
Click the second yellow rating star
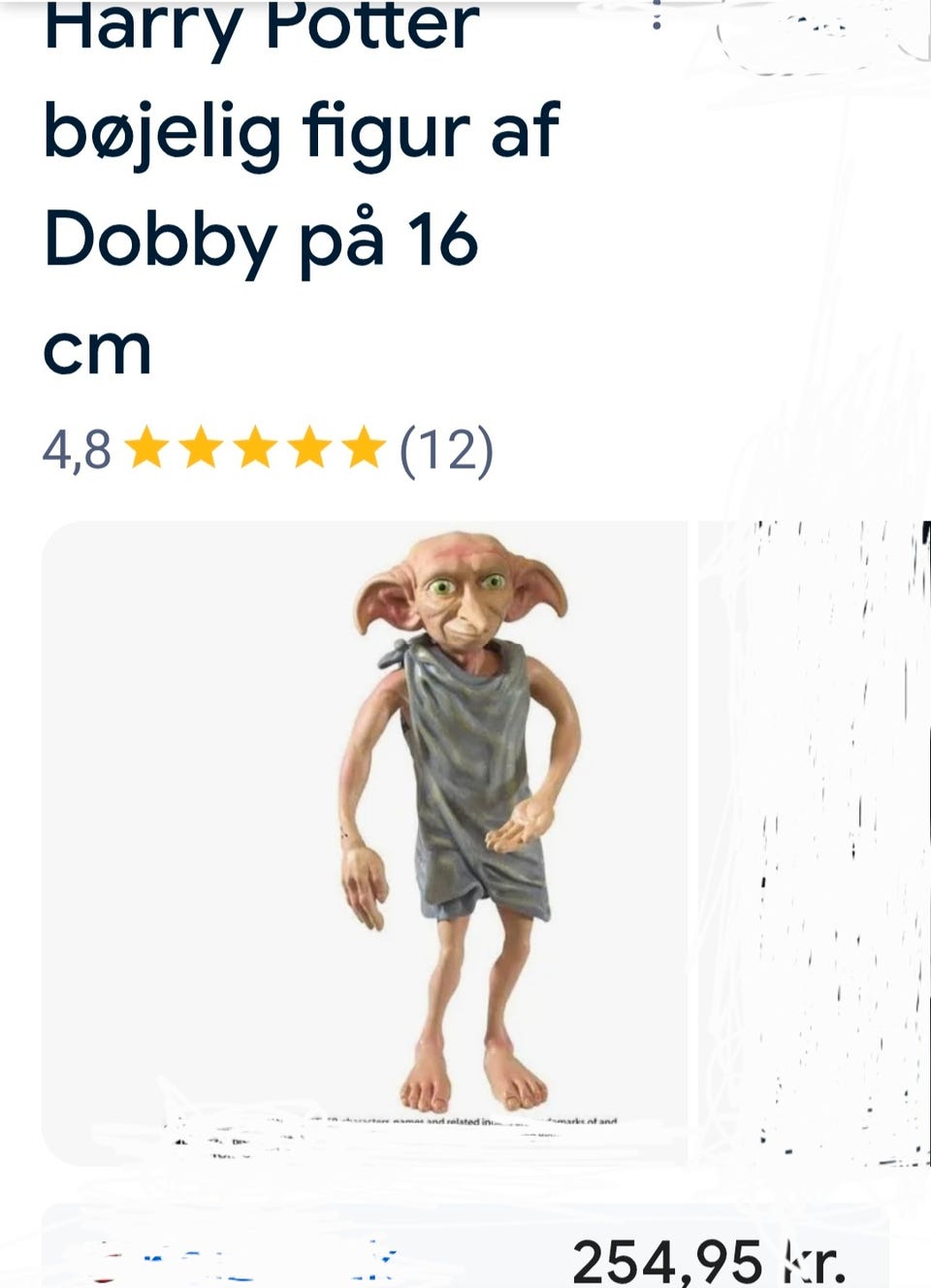click(x=202, y=450)
